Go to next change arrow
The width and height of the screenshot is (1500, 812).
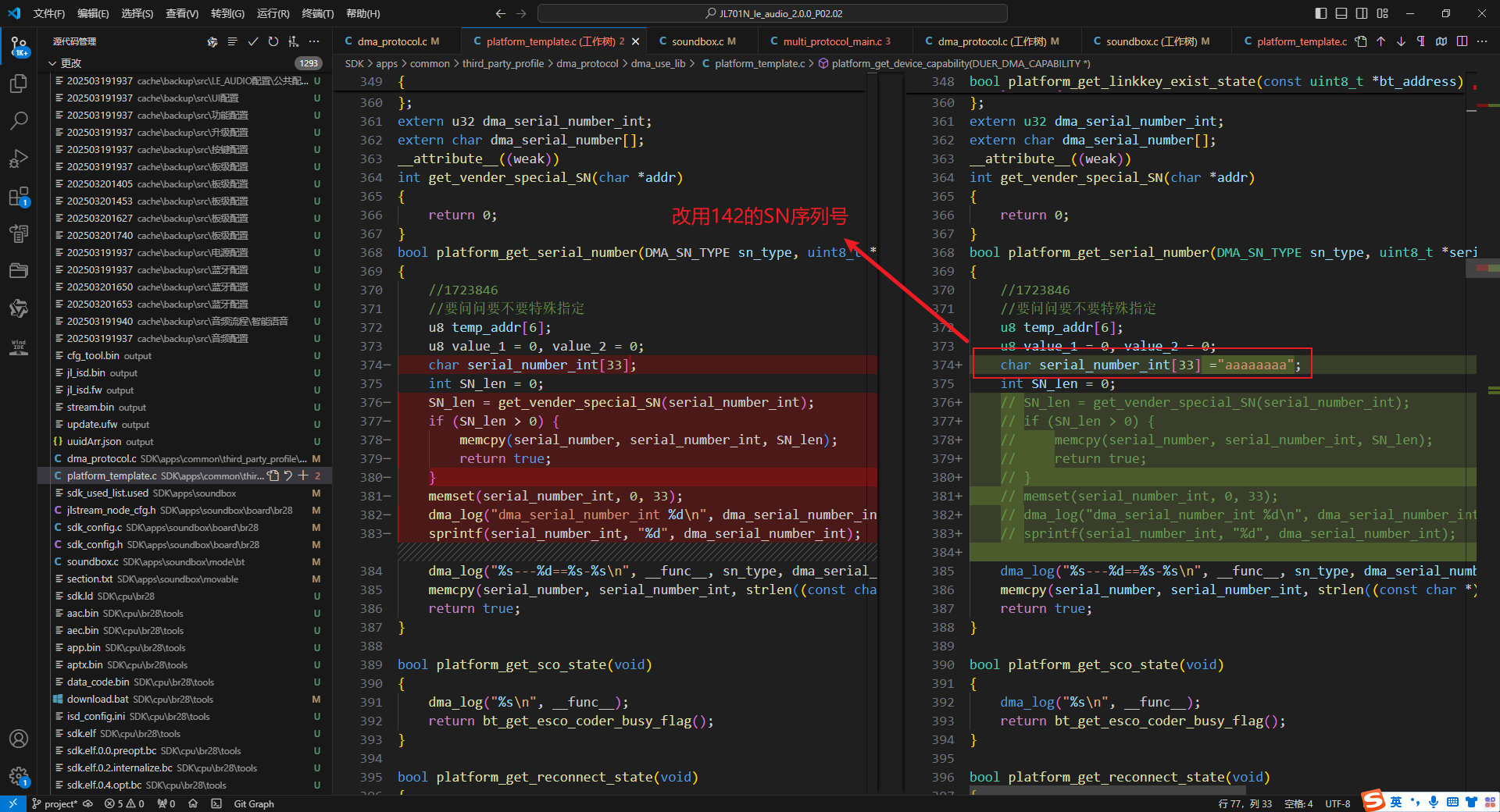[1401, 41]
